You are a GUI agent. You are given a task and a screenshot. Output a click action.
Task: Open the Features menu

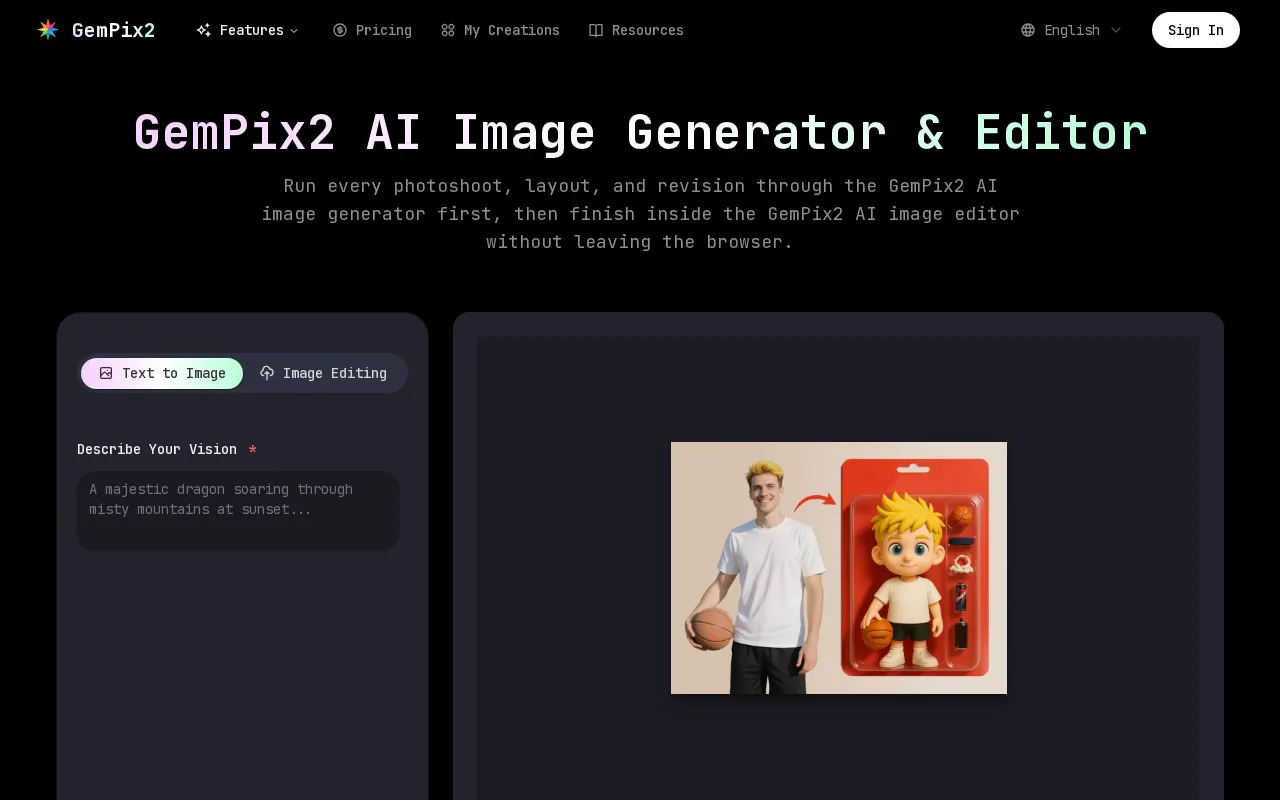(248, 30)
